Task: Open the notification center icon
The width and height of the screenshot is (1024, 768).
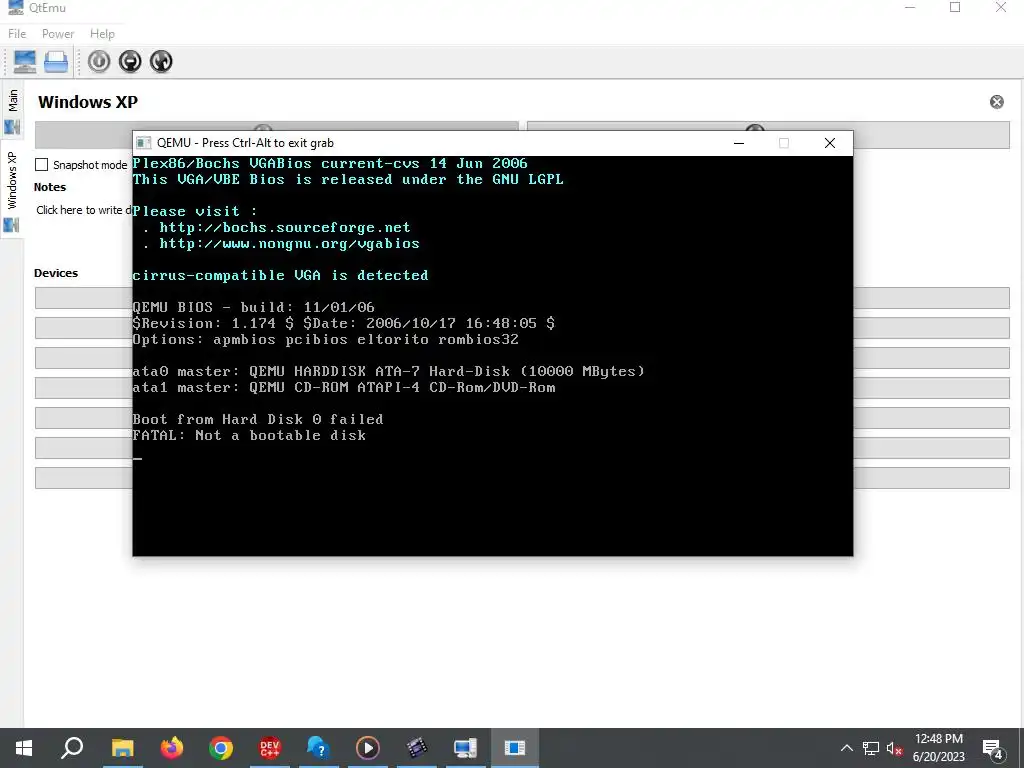Action: [x=992, y=748]
